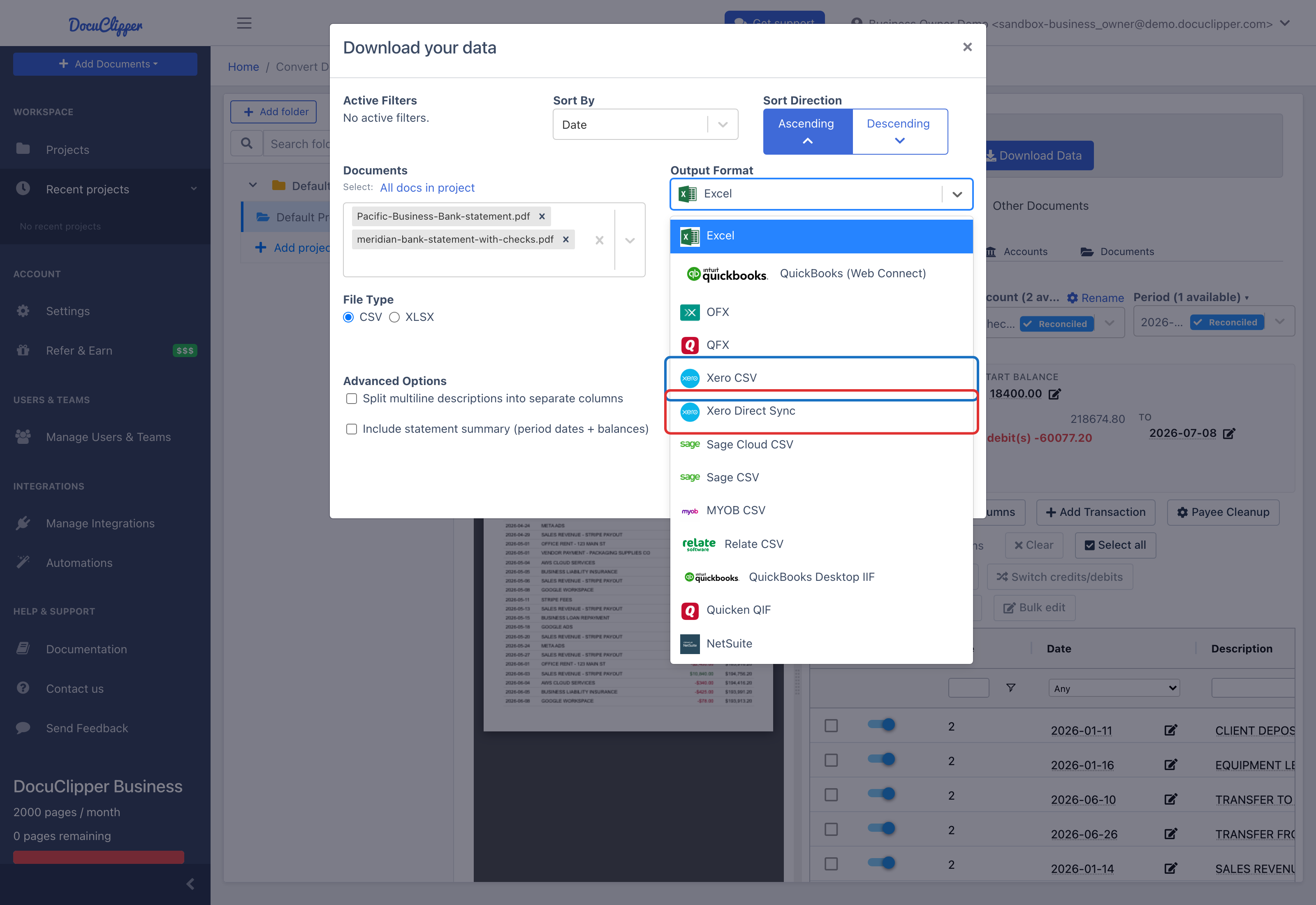This screenshot has width=1316, height=905.
Task: Edit date of 2026-06-10 transaction
Action: coord(1170,800)
